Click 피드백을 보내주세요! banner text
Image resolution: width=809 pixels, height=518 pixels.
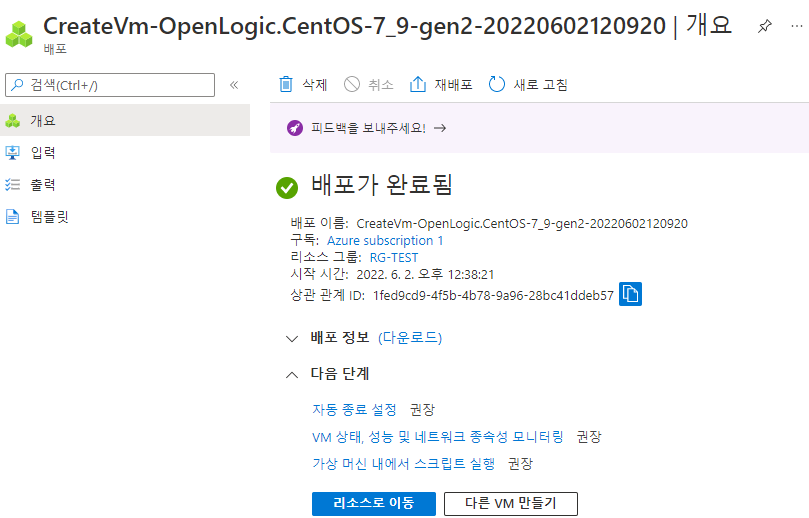(x=368, y=128)
